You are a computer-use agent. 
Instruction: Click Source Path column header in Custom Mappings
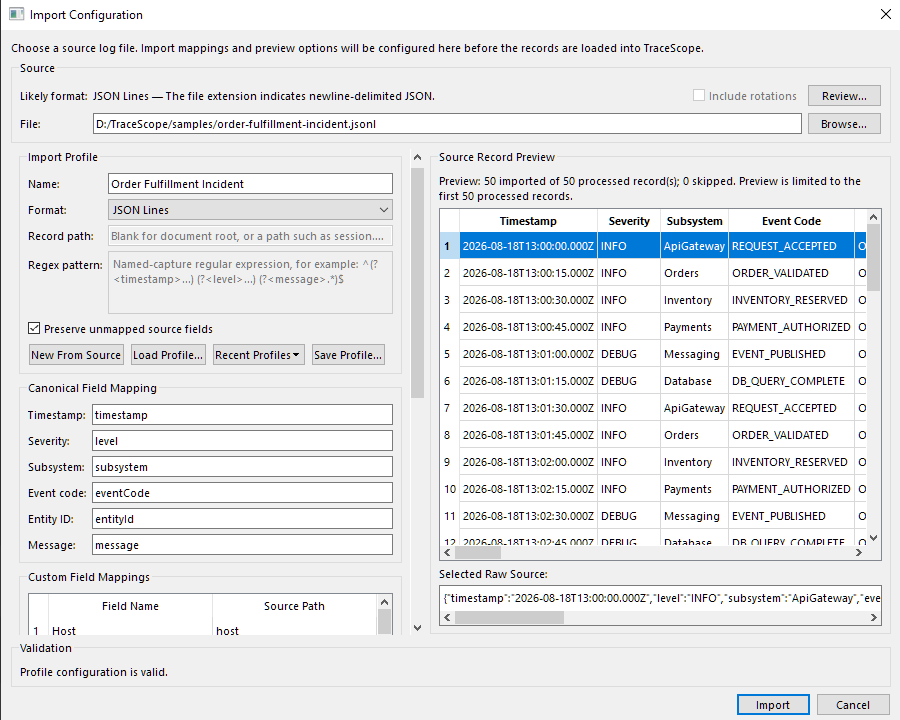click(x=294, y=606)
